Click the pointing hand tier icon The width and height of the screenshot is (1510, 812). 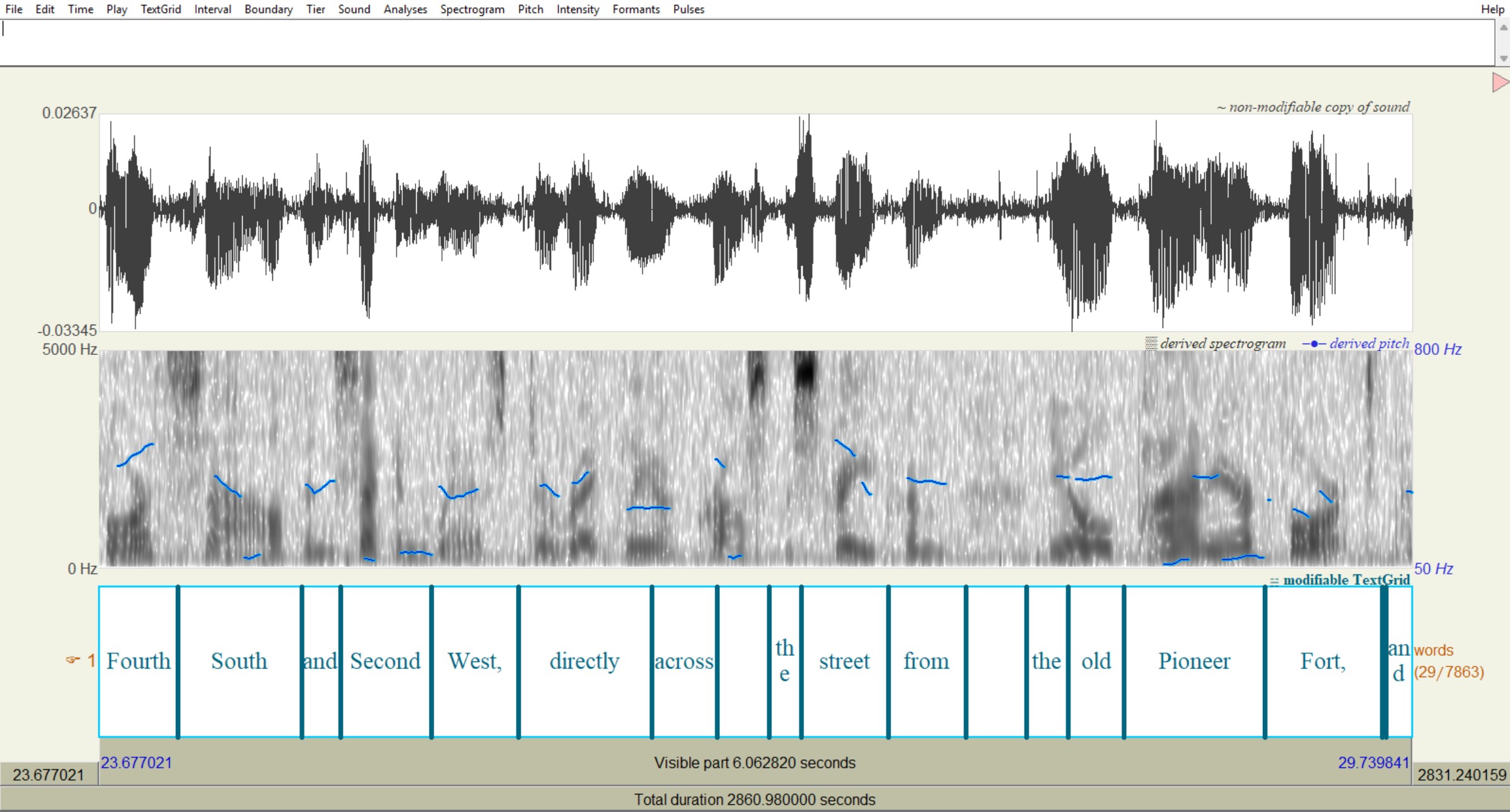pyautogui.click(x=73, y=660)
